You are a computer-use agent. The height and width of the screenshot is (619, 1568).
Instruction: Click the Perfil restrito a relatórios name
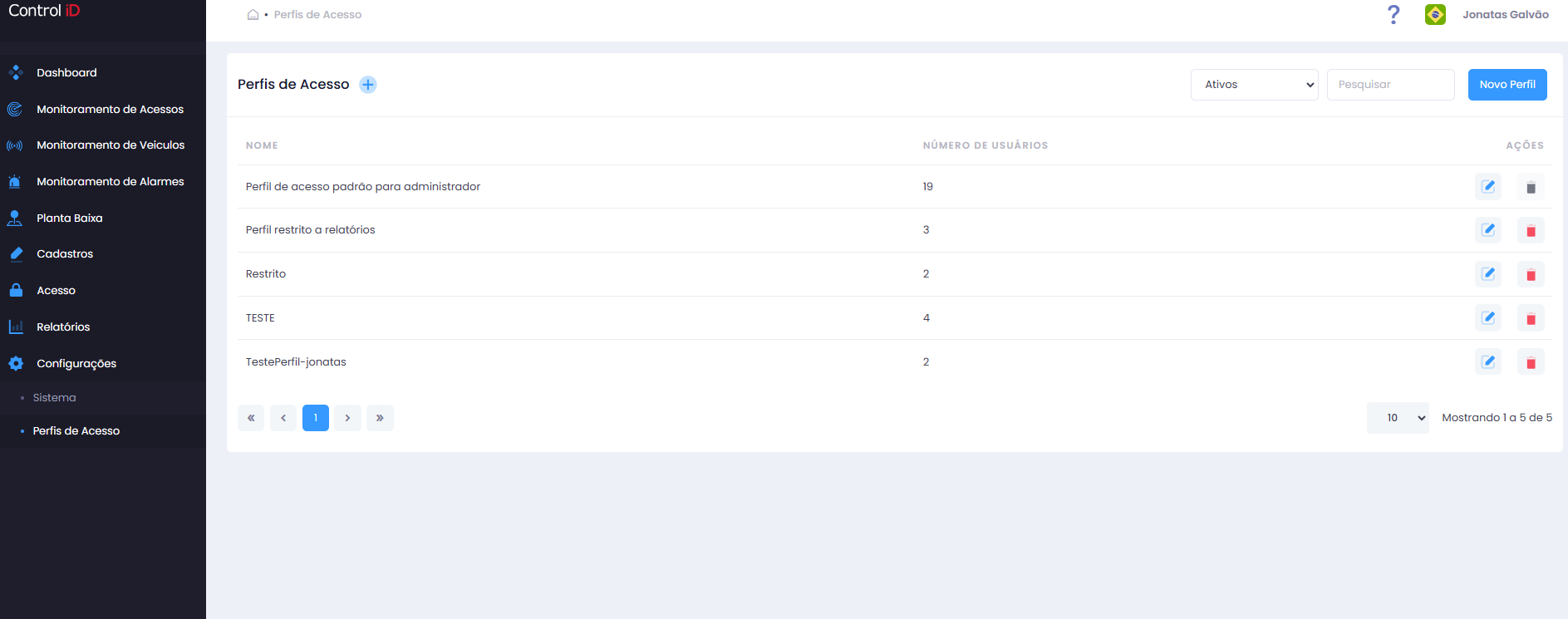310,230
